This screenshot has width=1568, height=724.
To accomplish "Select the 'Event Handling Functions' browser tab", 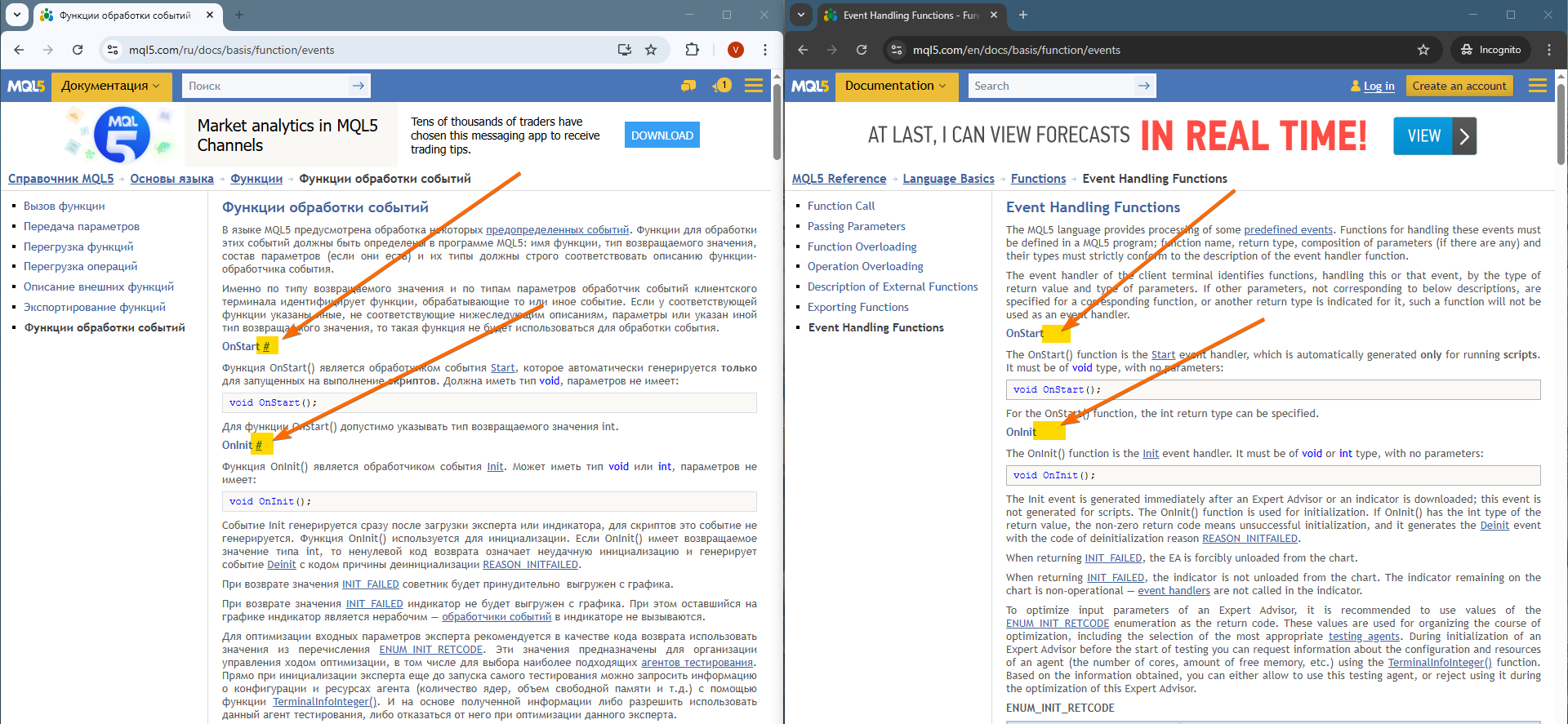I will (911, 16).
